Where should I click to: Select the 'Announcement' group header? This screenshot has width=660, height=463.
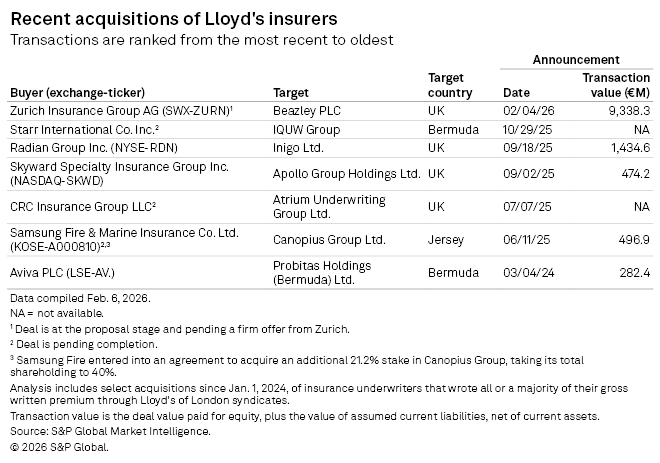point(575,60)
